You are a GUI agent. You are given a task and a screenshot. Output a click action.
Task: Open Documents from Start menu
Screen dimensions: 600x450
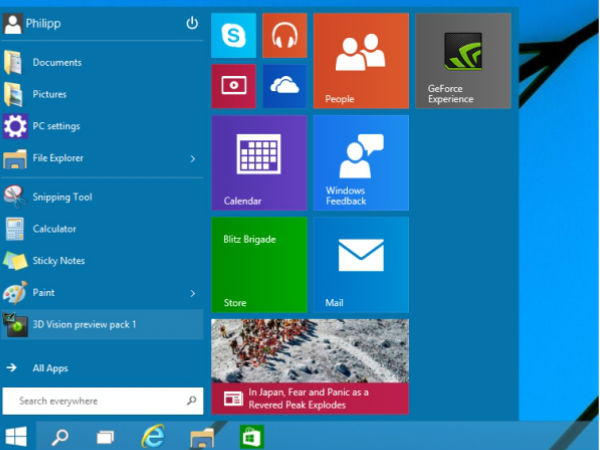coord(56,62)
